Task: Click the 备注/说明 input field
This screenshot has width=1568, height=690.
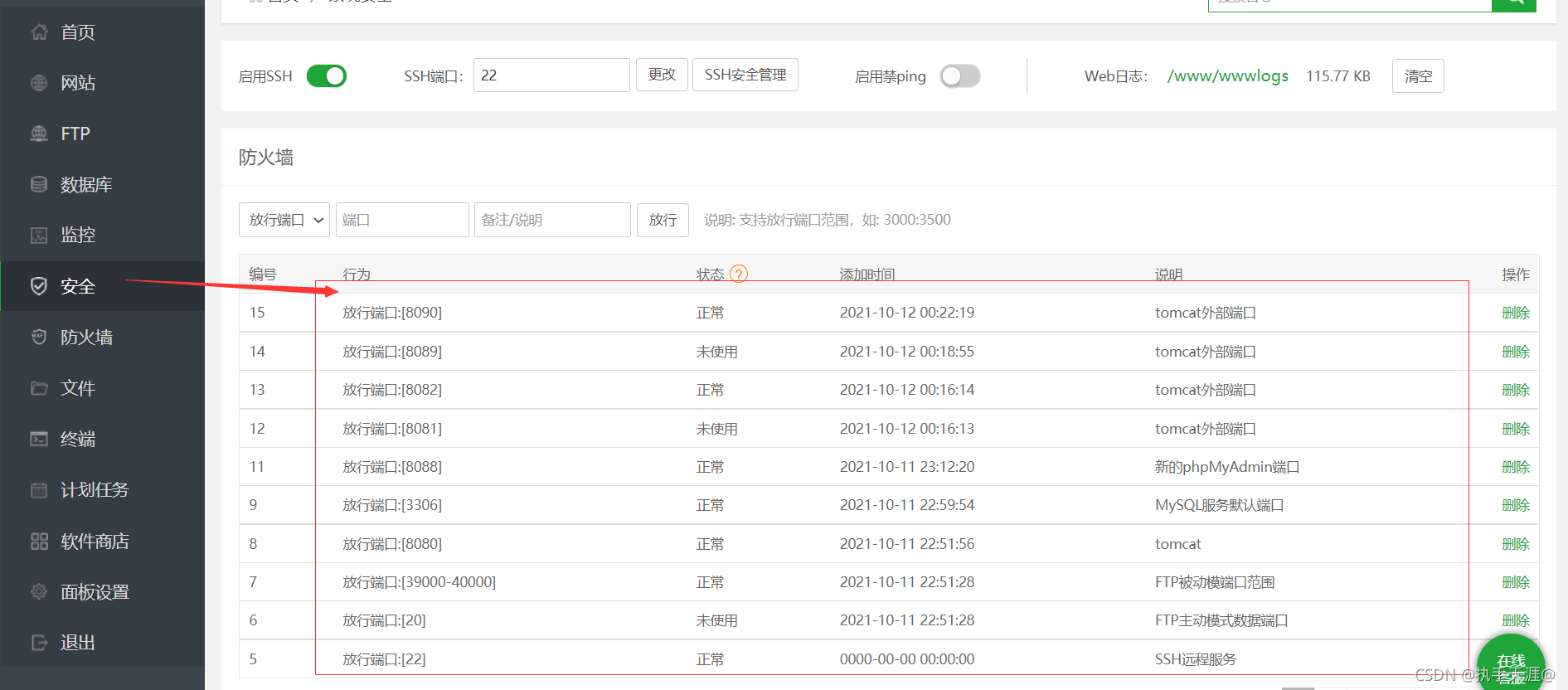Action: [x=552, y=220]
